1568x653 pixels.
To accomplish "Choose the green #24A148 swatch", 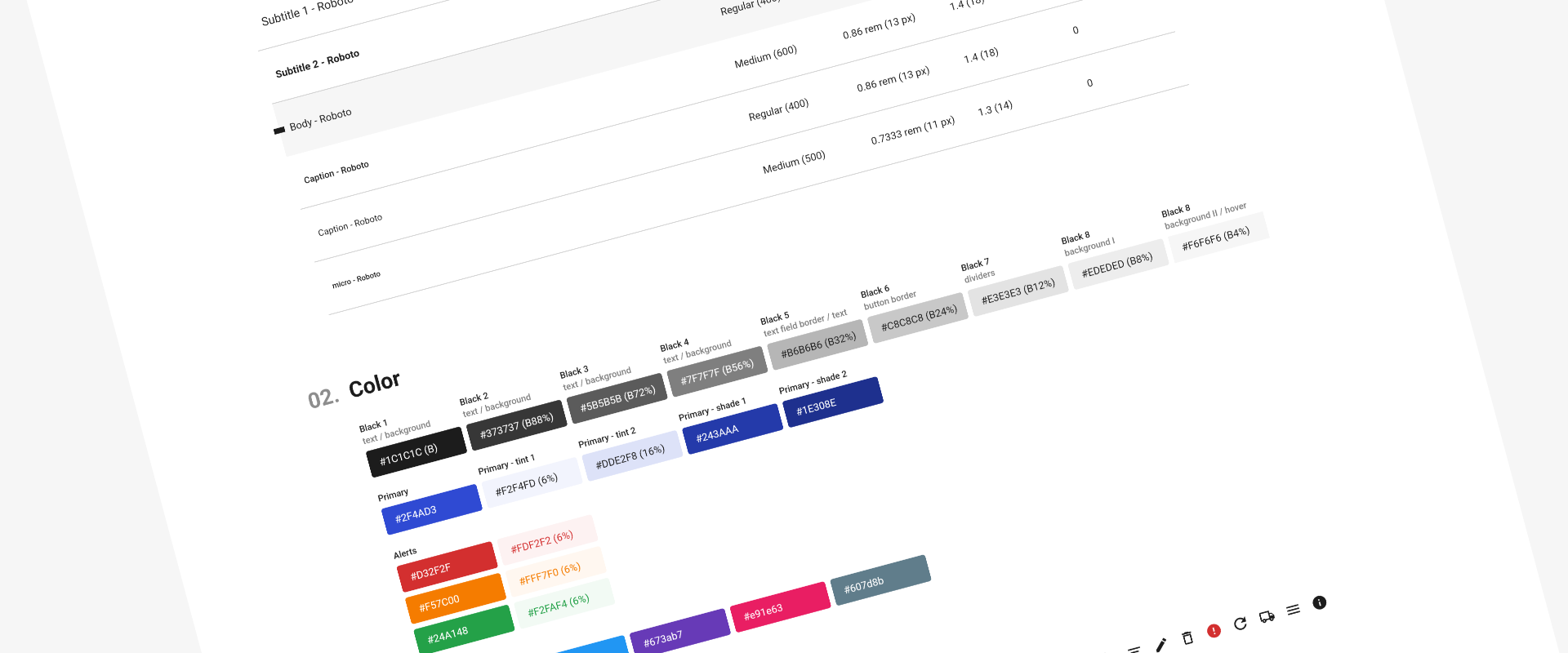I will click(x=463, y=629).
